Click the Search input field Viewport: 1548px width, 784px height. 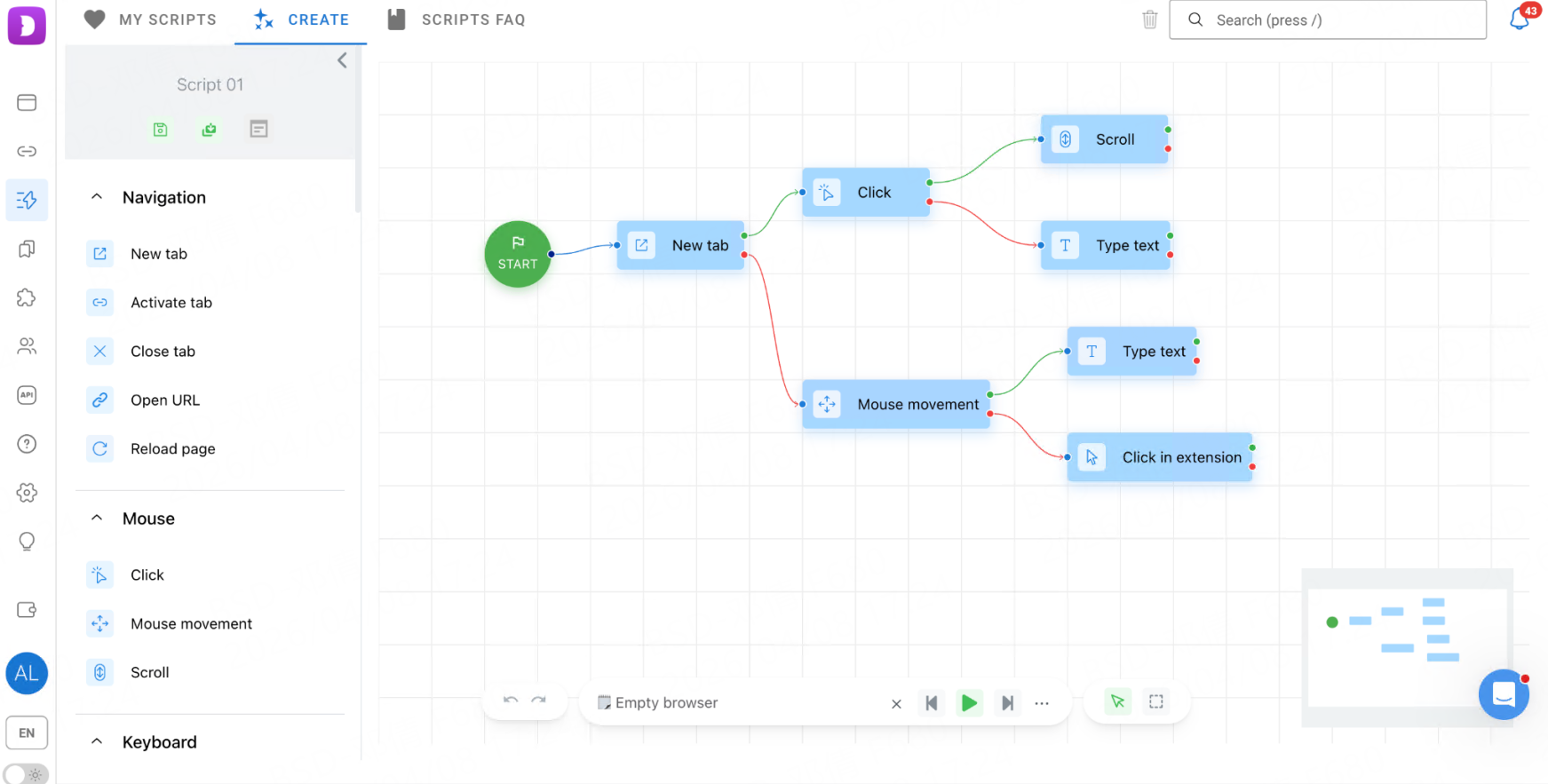pyautogui.click(x=1327, y=20)
